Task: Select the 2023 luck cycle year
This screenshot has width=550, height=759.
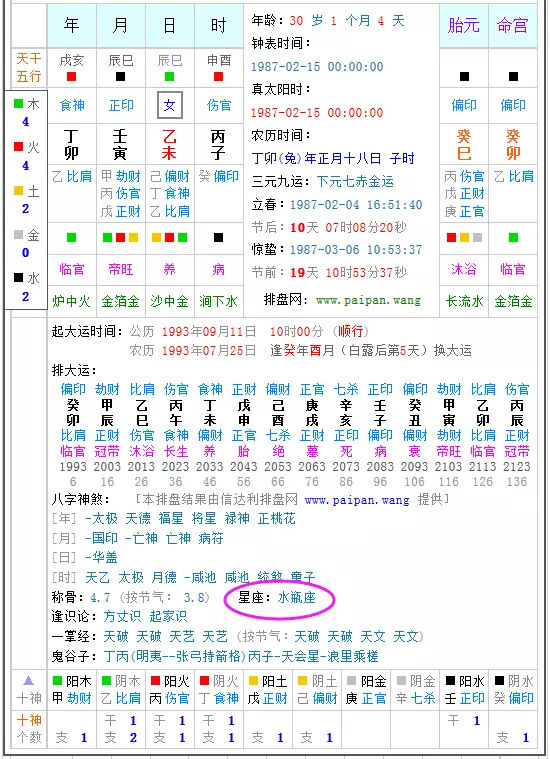Action: [175, 467]
